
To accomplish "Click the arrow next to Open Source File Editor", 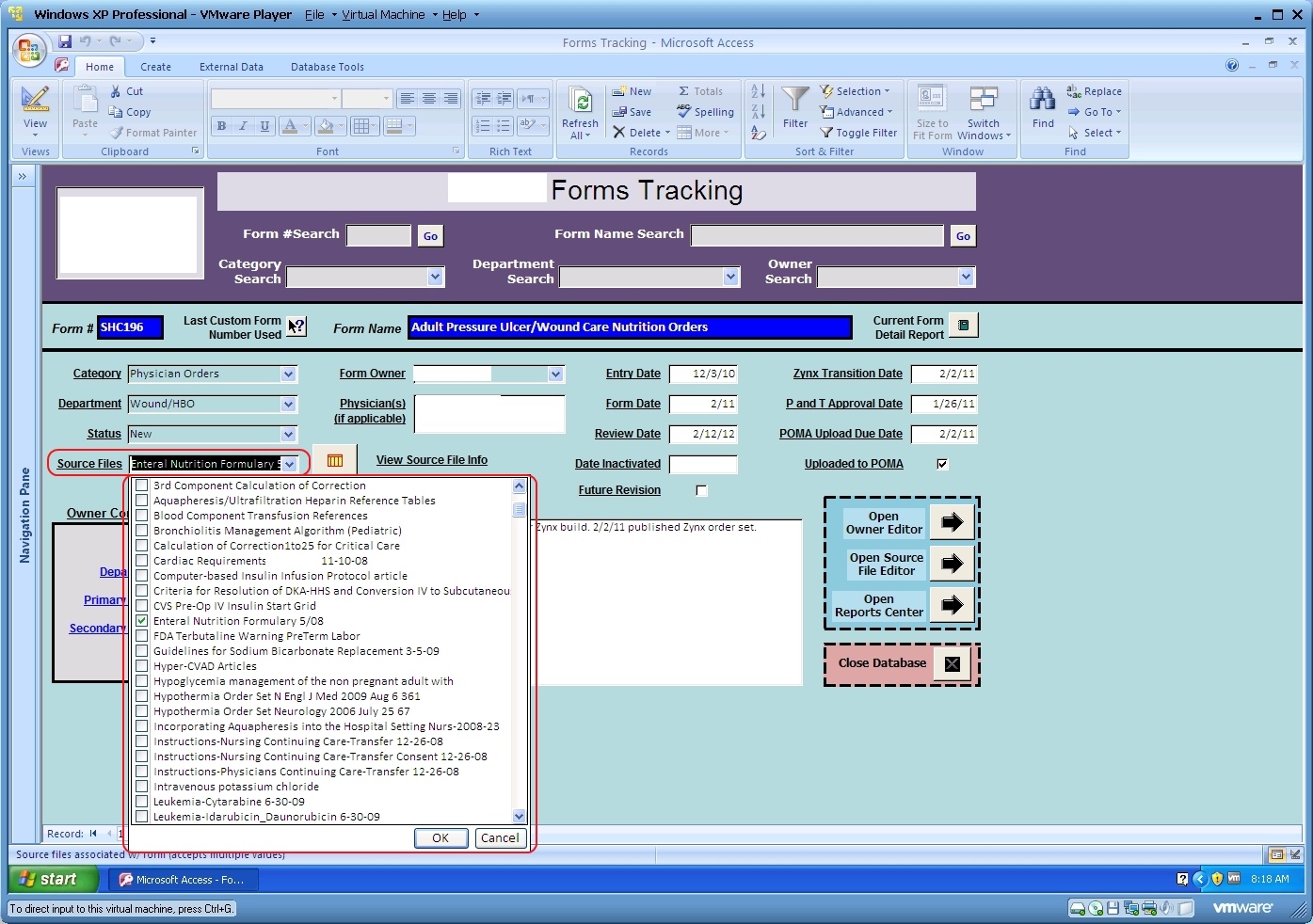I will pos(953,564).
